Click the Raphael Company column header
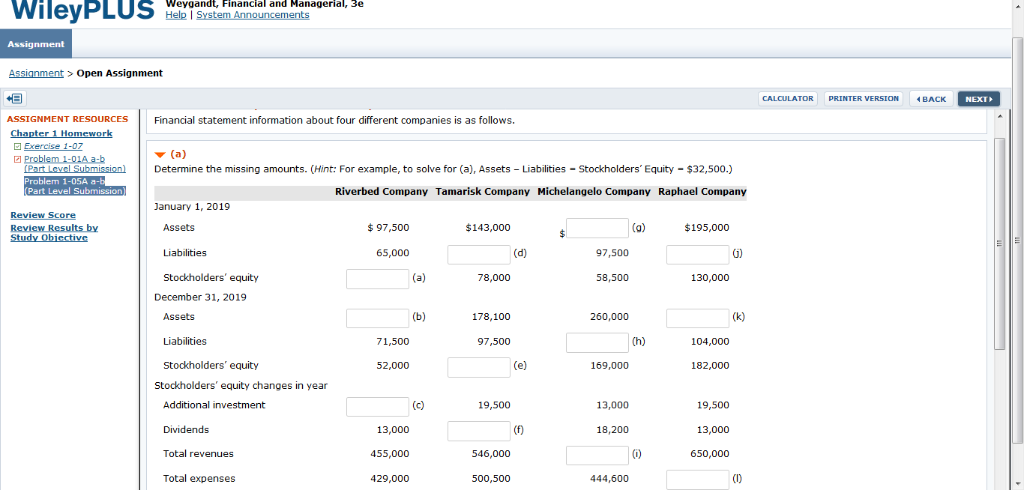 702,191
